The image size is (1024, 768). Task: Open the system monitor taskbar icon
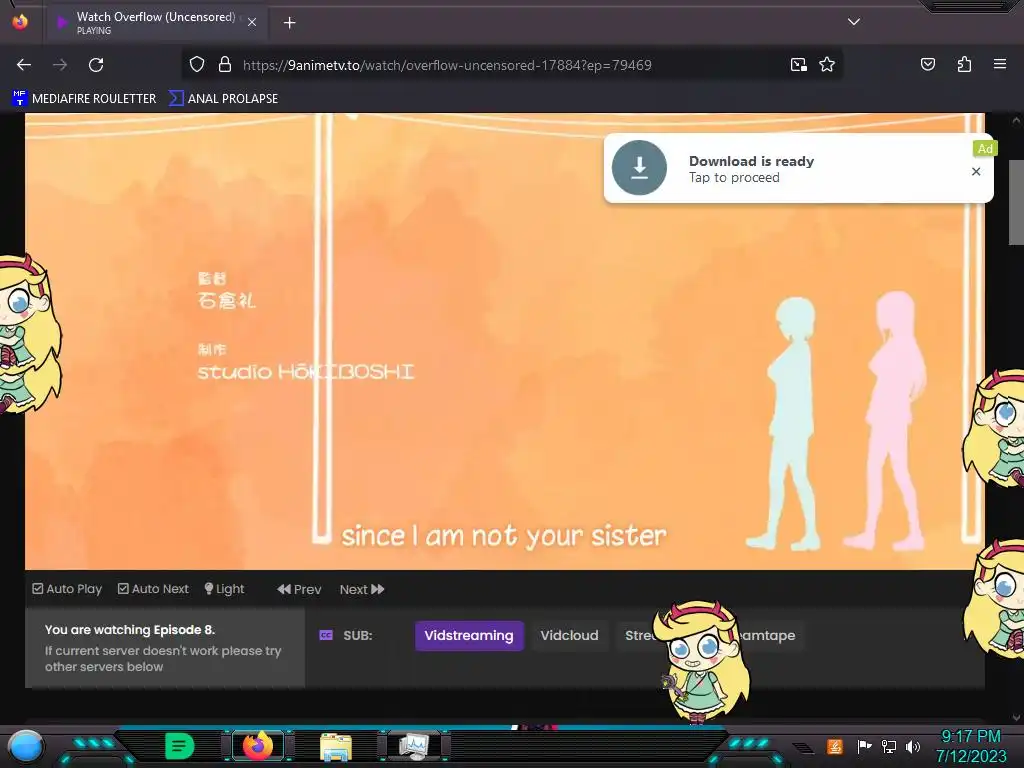tap(414, 746)
